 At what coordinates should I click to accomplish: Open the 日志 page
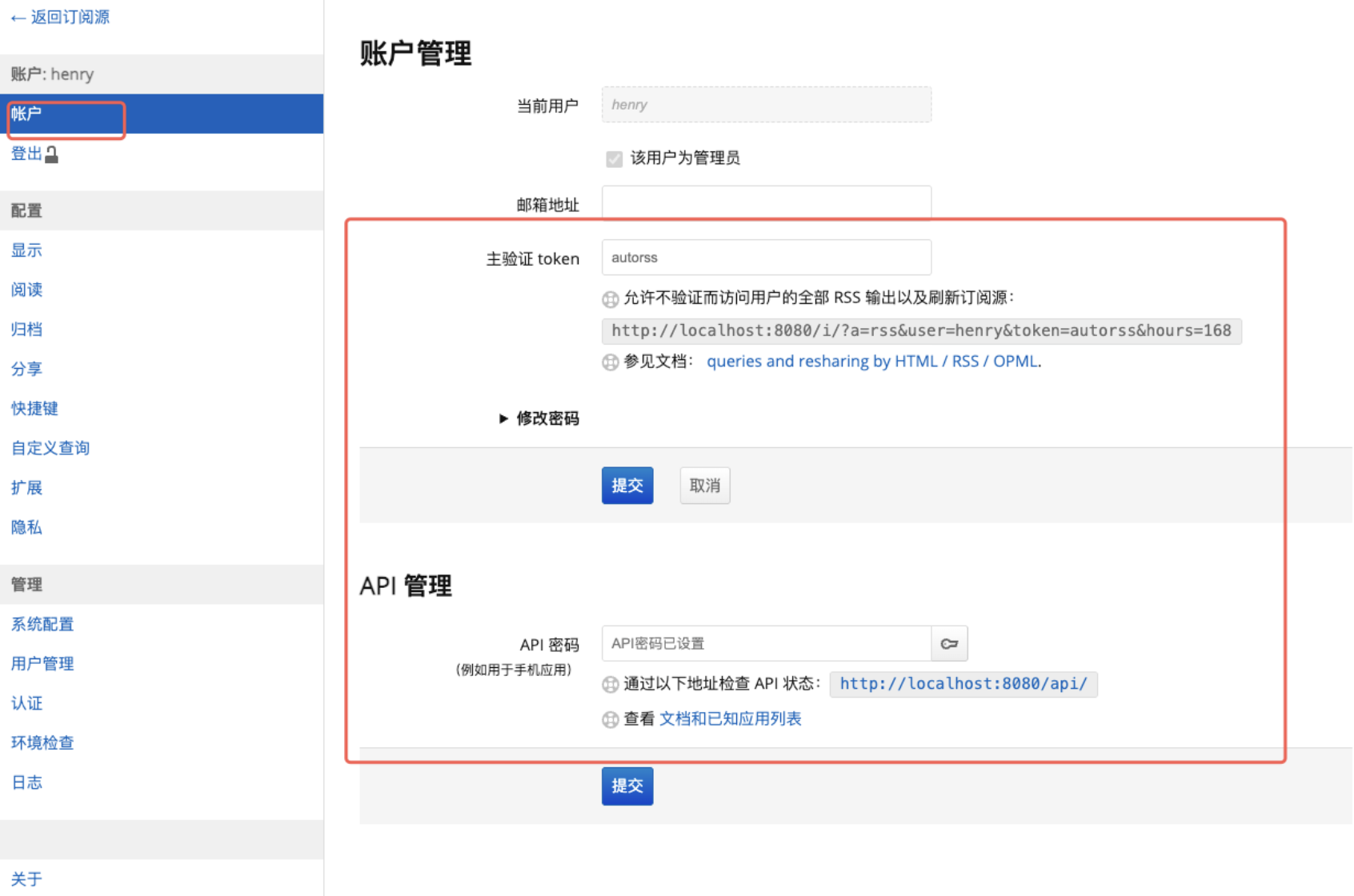[x=26, y=782]
